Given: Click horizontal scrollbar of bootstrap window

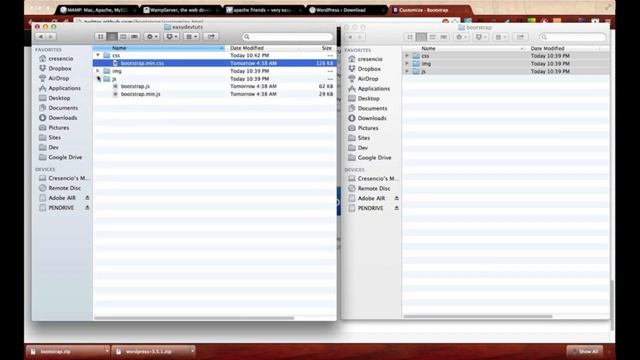Looking at the screenshot, I should click(478, 316).
